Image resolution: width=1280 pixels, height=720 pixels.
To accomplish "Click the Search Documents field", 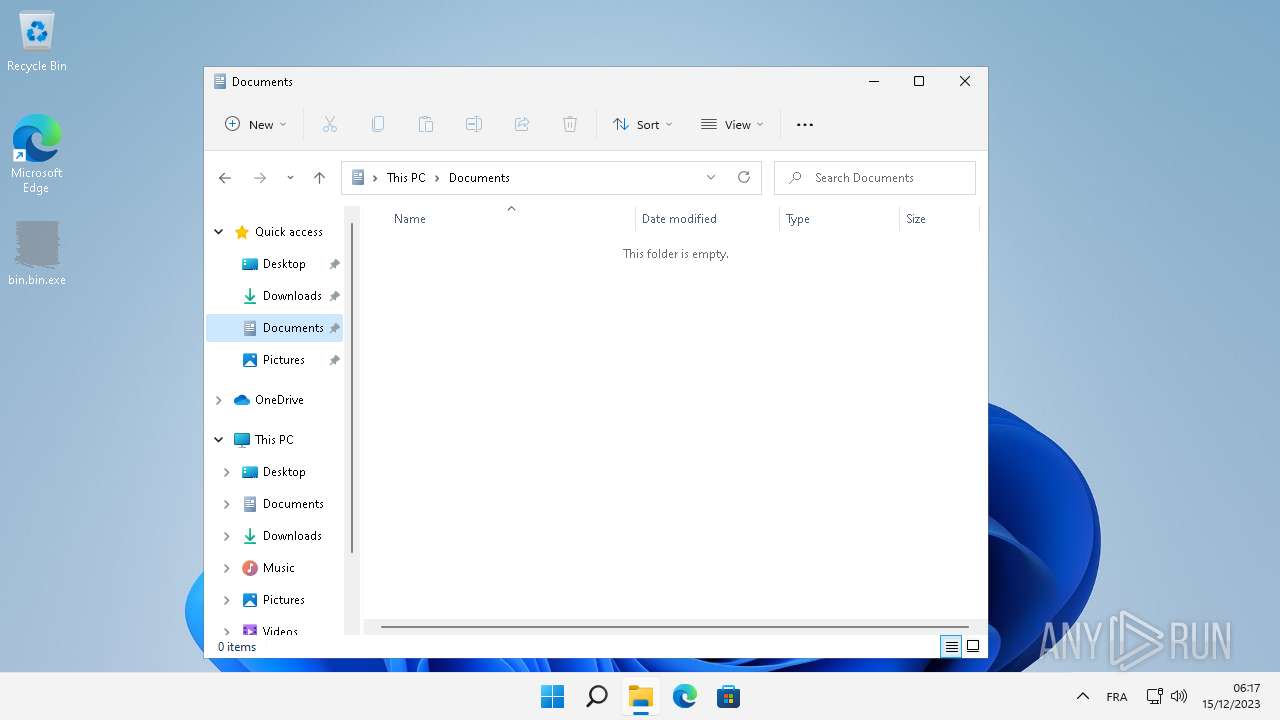I will [875, 178].
